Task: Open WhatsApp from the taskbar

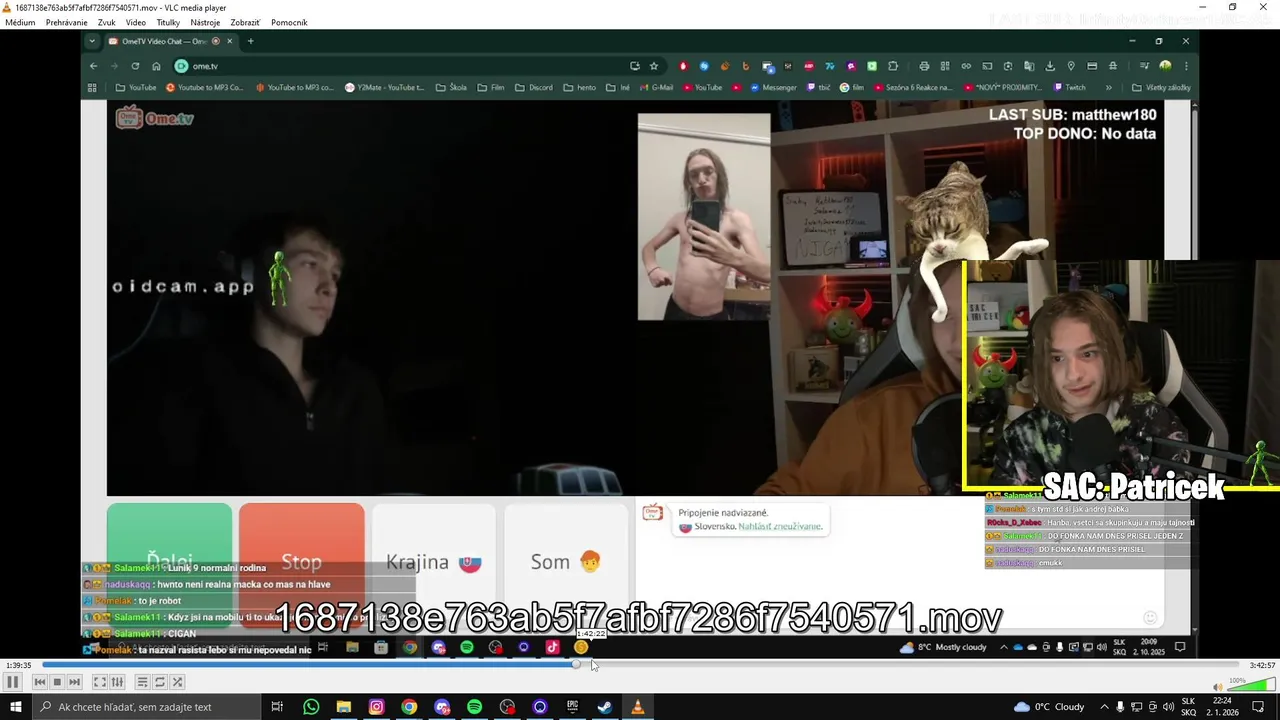Action: tap(311, 707)
